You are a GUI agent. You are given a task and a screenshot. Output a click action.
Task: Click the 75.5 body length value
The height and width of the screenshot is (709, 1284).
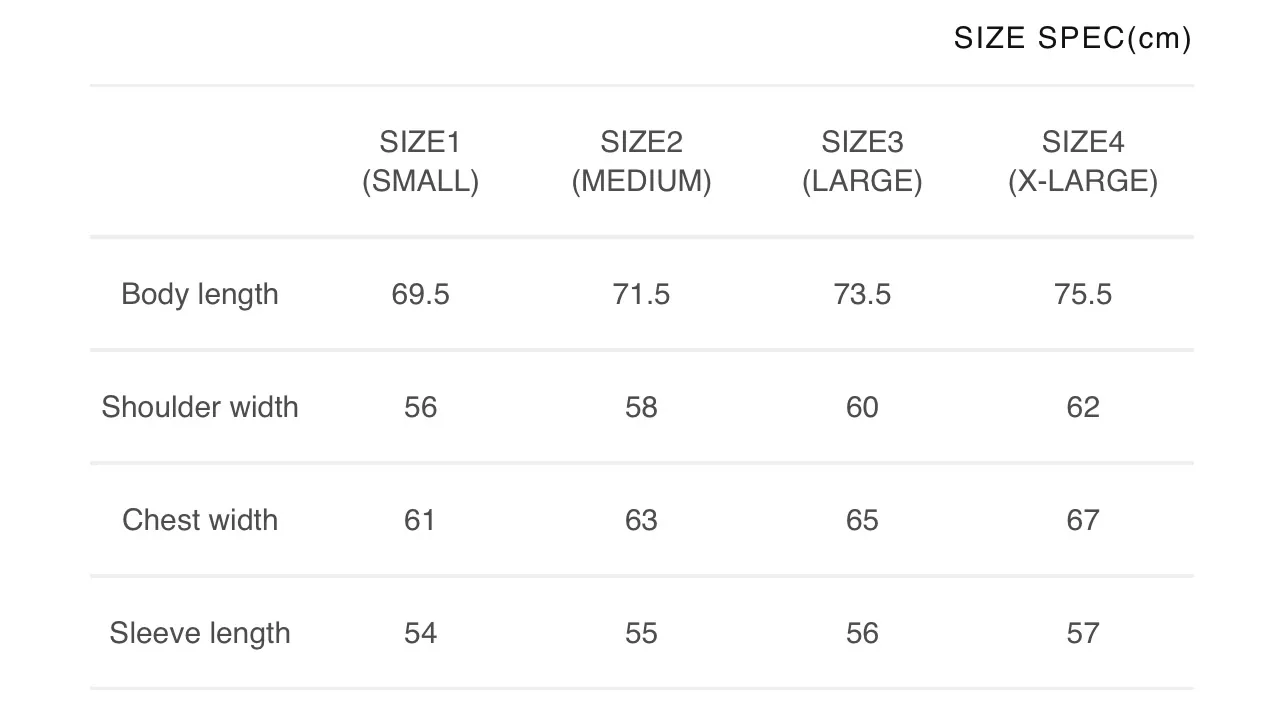[x=1083, y=294]
